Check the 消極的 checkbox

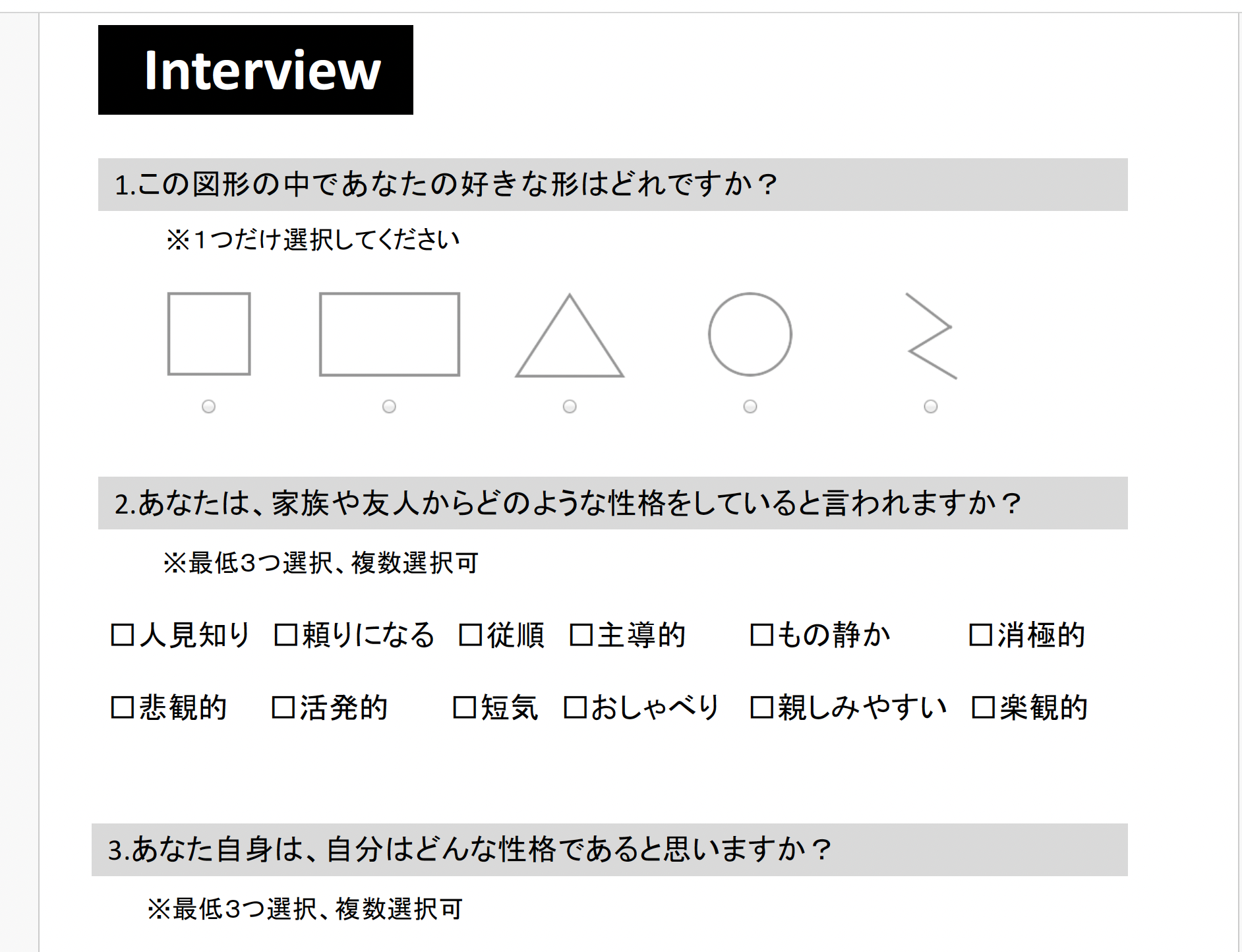coord(981,635)
